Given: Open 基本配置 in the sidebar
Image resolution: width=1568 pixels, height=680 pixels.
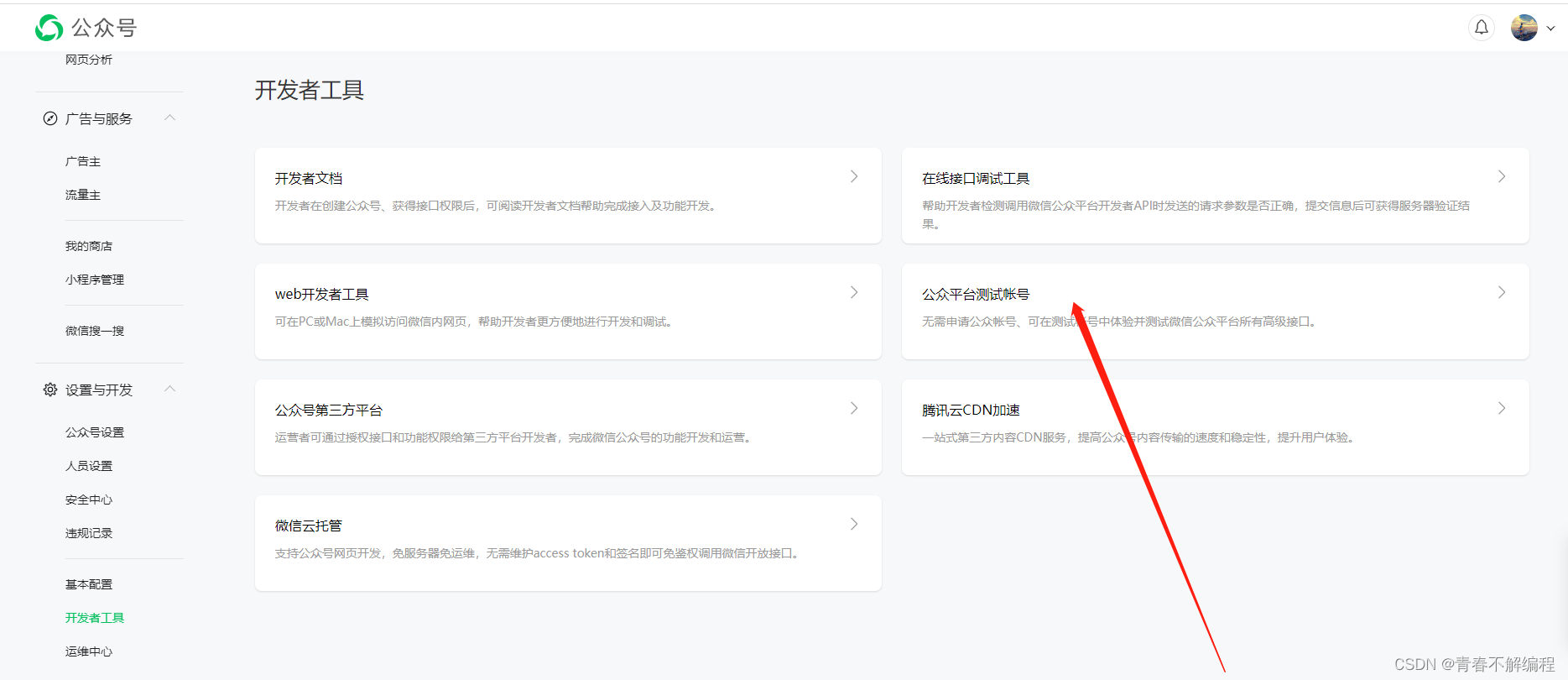Looking at the screenshot, I should click(89, 584).
